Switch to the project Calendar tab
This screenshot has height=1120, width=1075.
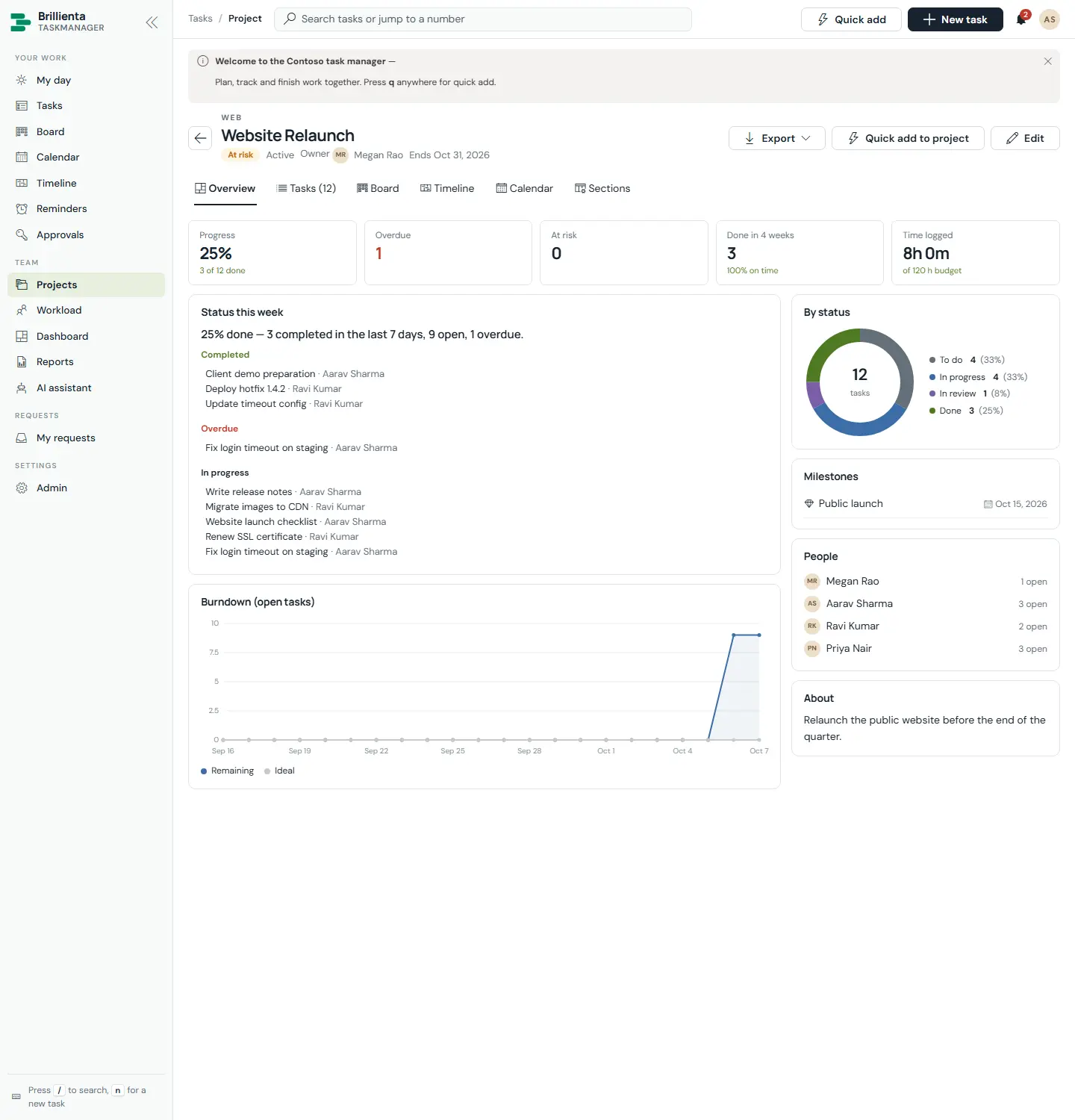click(x=525, y=189)
